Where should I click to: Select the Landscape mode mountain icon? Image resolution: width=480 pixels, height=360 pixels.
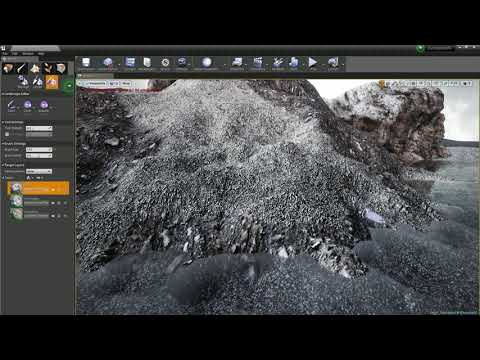[35, 68]
